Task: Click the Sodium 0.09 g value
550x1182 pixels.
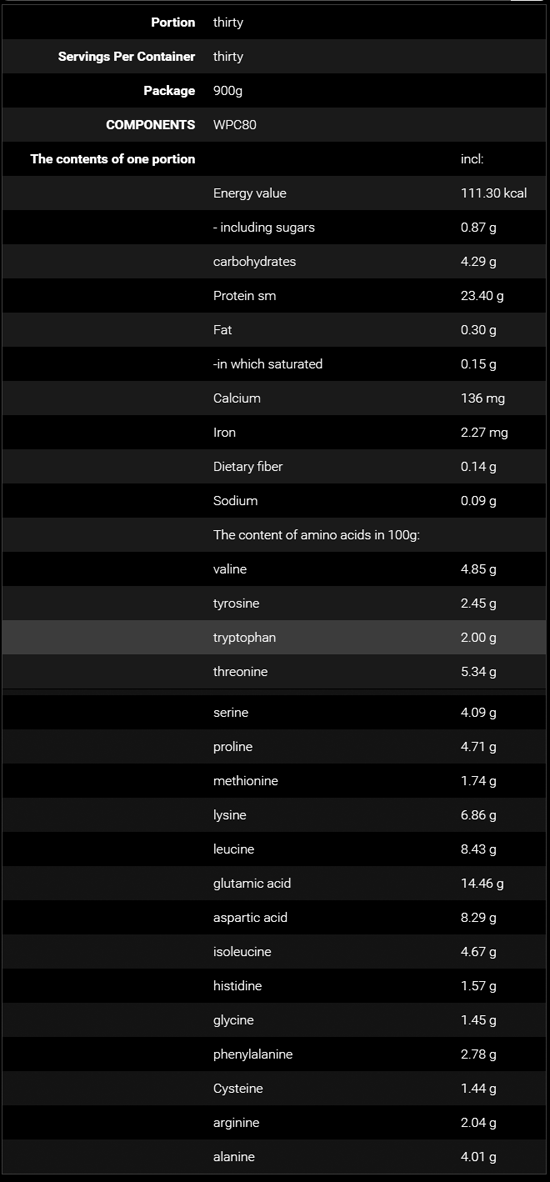Action: click(x=478, y=501)
